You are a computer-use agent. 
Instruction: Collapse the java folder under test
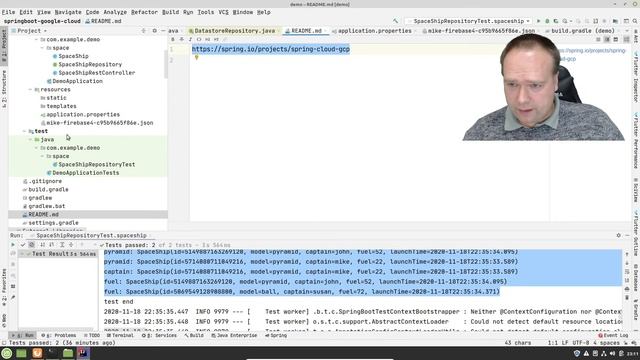(30, 140)
